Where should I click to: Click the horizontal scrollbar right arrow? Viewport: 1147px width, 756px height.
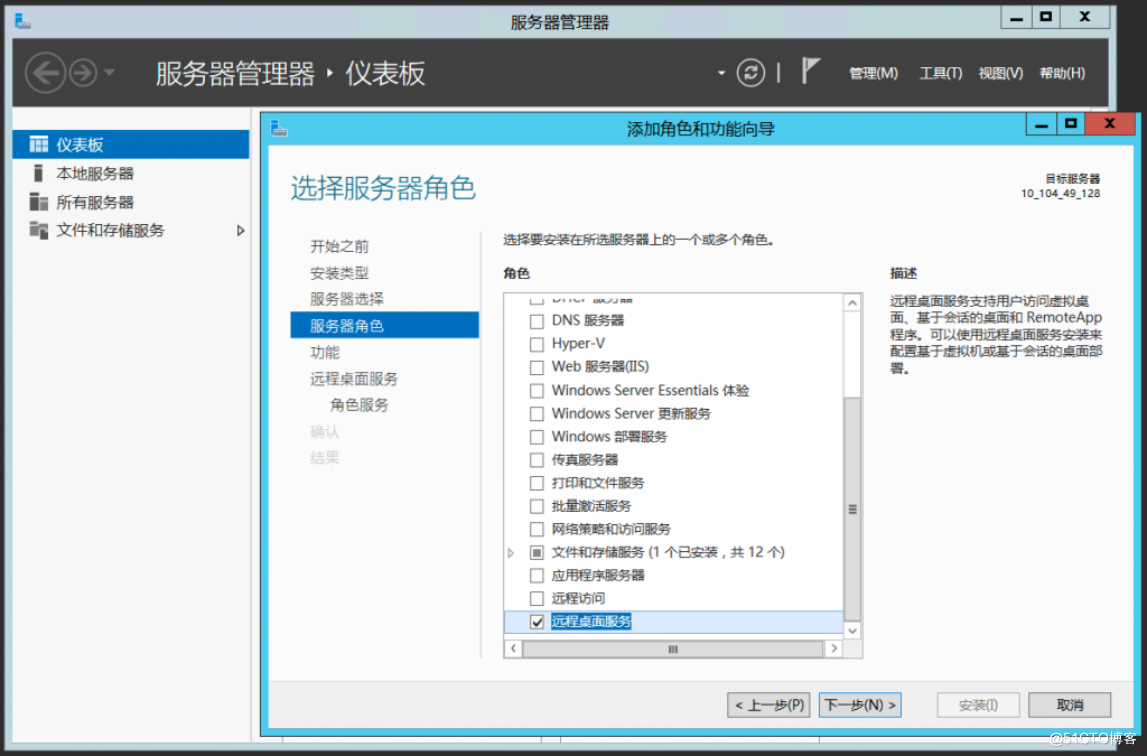coord(834,648)
